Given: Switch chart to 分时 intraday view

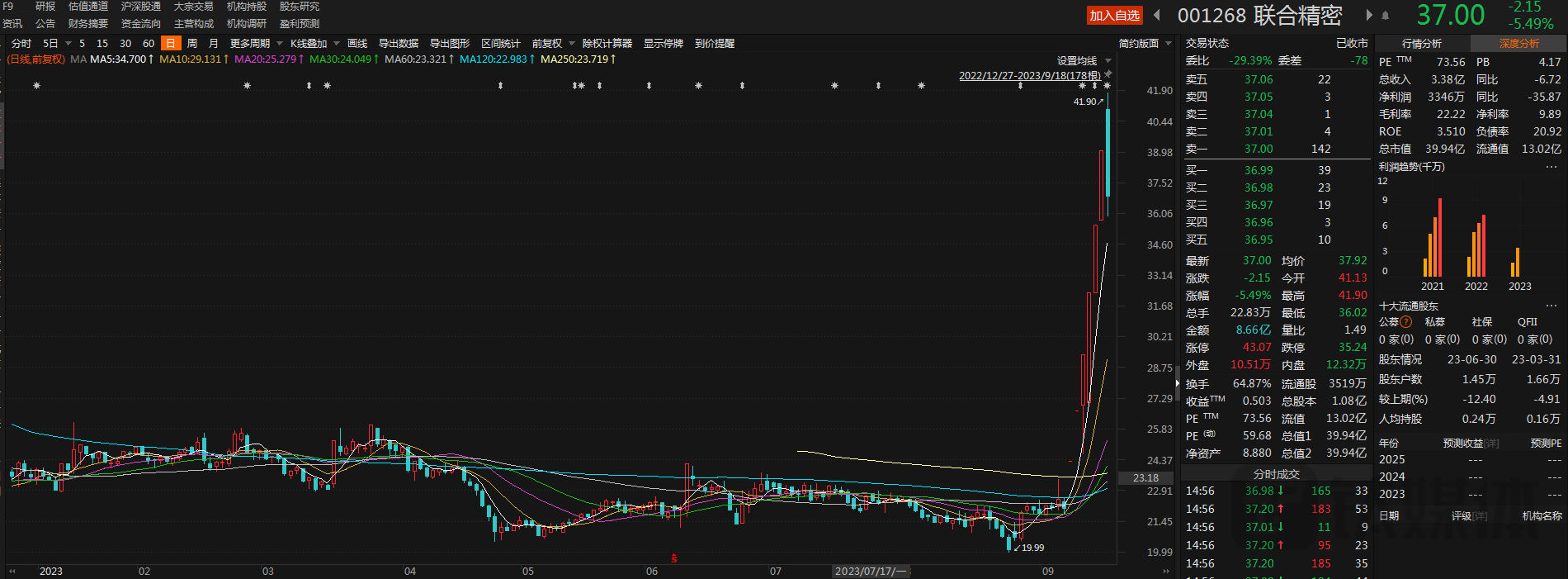Looking at the screenshot, I should click(x=21, y=44).
